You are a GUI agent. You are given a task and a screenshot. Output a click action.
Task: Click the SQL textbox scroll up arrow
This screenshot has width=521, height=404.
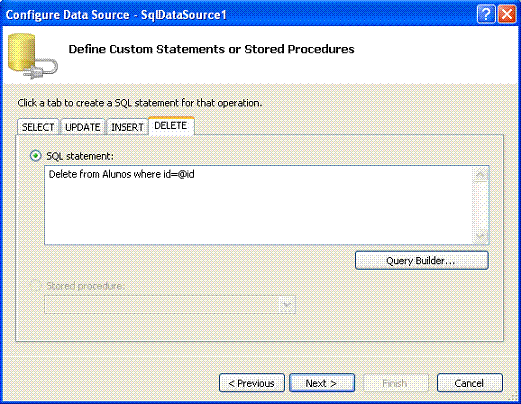[481, 174]
